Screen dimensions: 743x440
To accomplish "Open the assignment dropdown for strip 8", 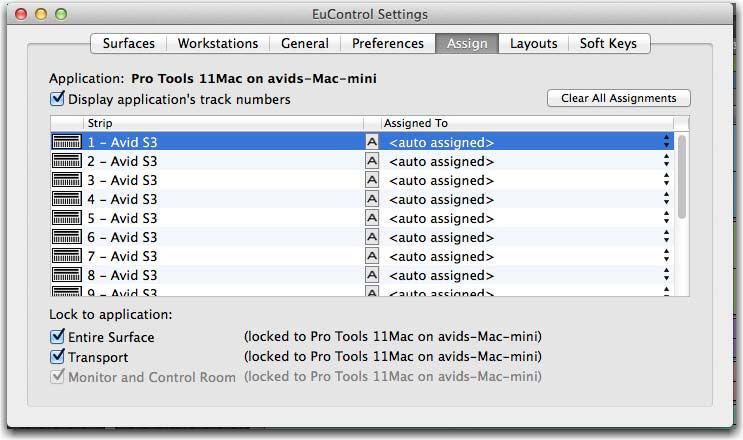I will point(666,275).
